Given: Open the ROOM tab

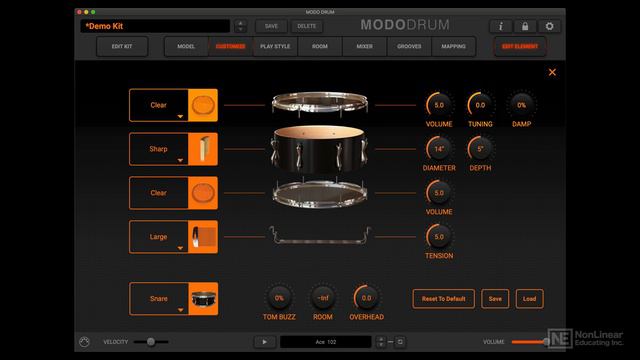Looking at the screenshot, I should (320, 47).
